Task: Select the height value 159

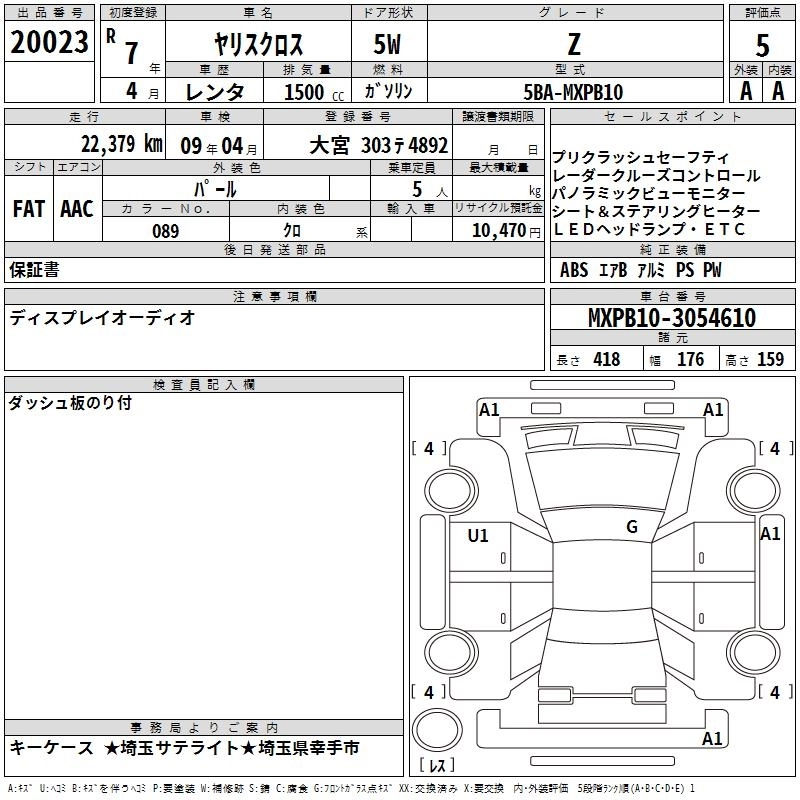Action: (x=770, y=359)
